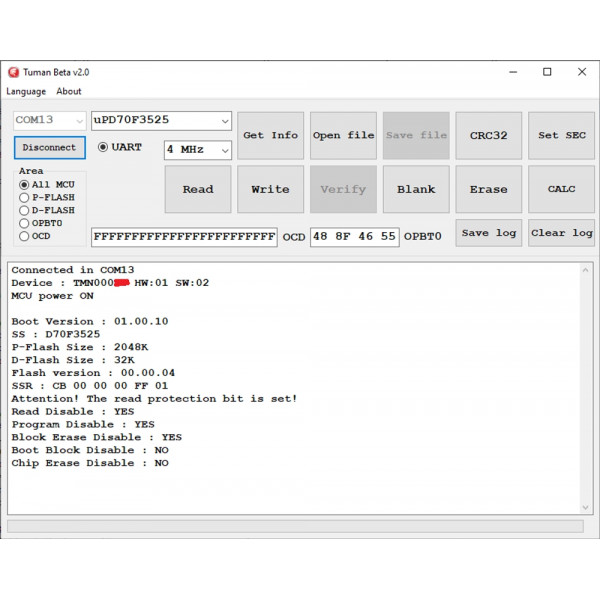
Task: Click log line 'SS : D70F3525'
Action: [x=56, y=334]
